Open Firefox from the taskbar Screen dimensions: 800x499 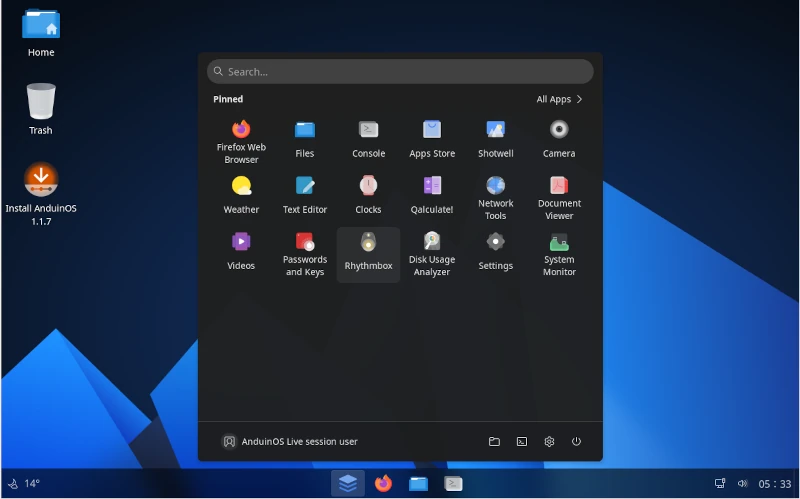383,483
